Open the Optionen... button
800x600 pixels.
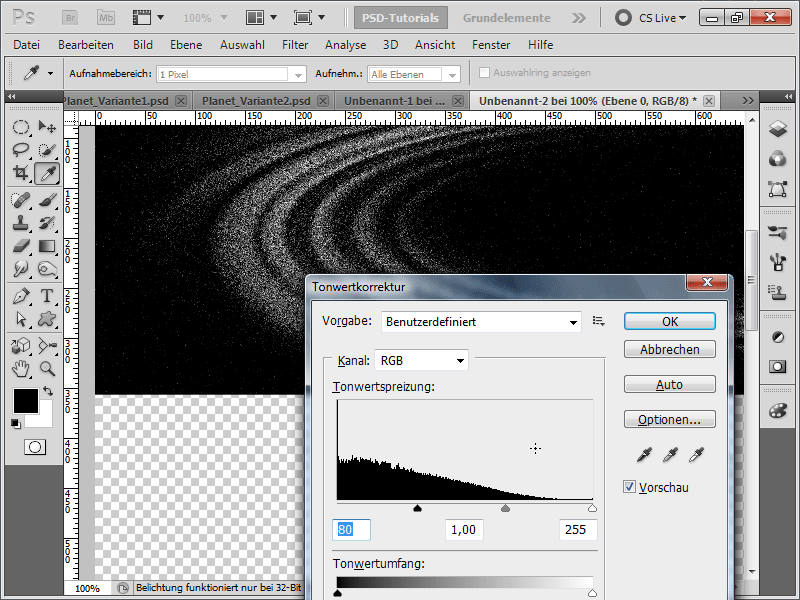coord(669,419)
